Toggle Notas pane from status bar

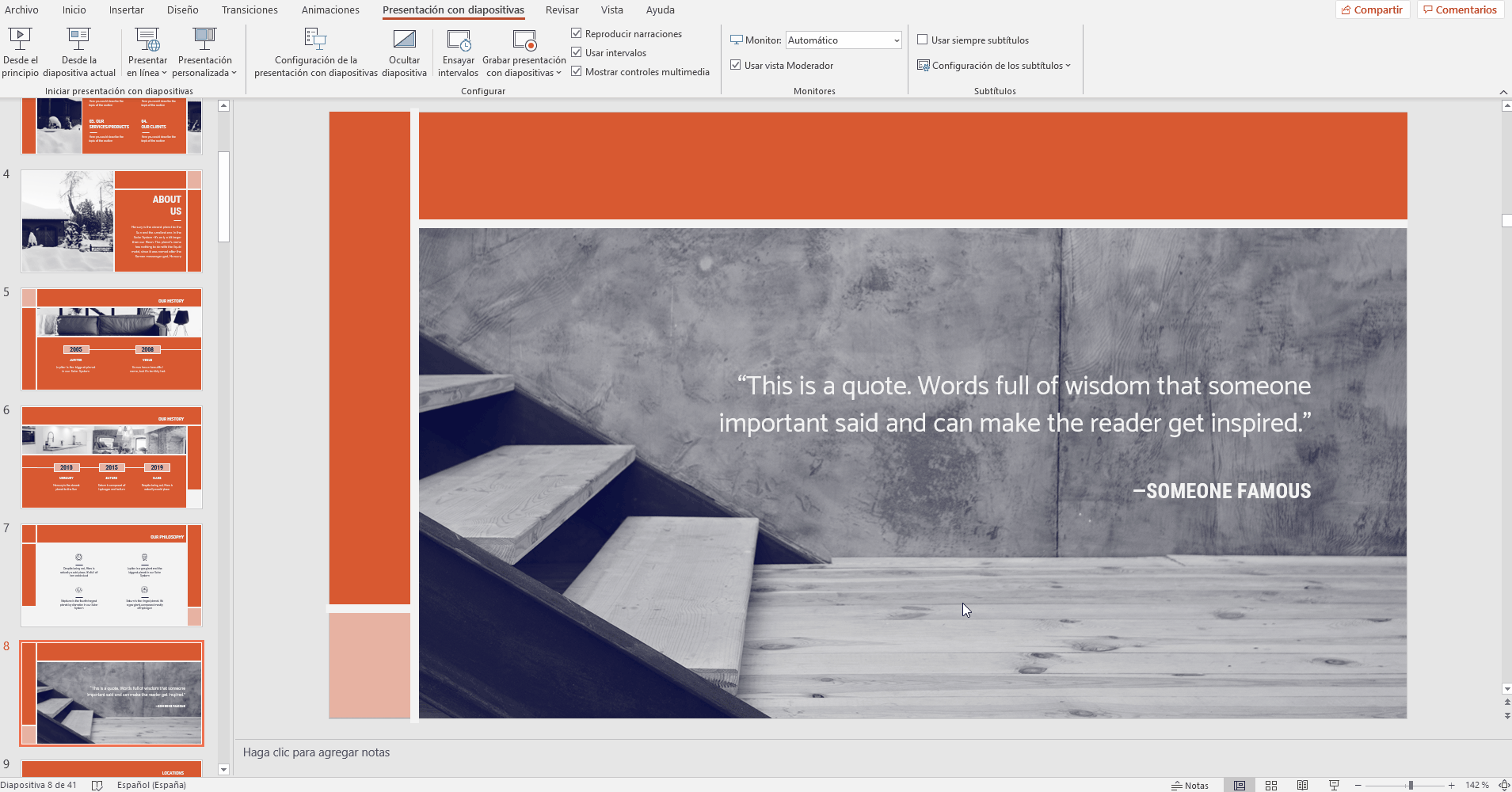[1190, 785]
